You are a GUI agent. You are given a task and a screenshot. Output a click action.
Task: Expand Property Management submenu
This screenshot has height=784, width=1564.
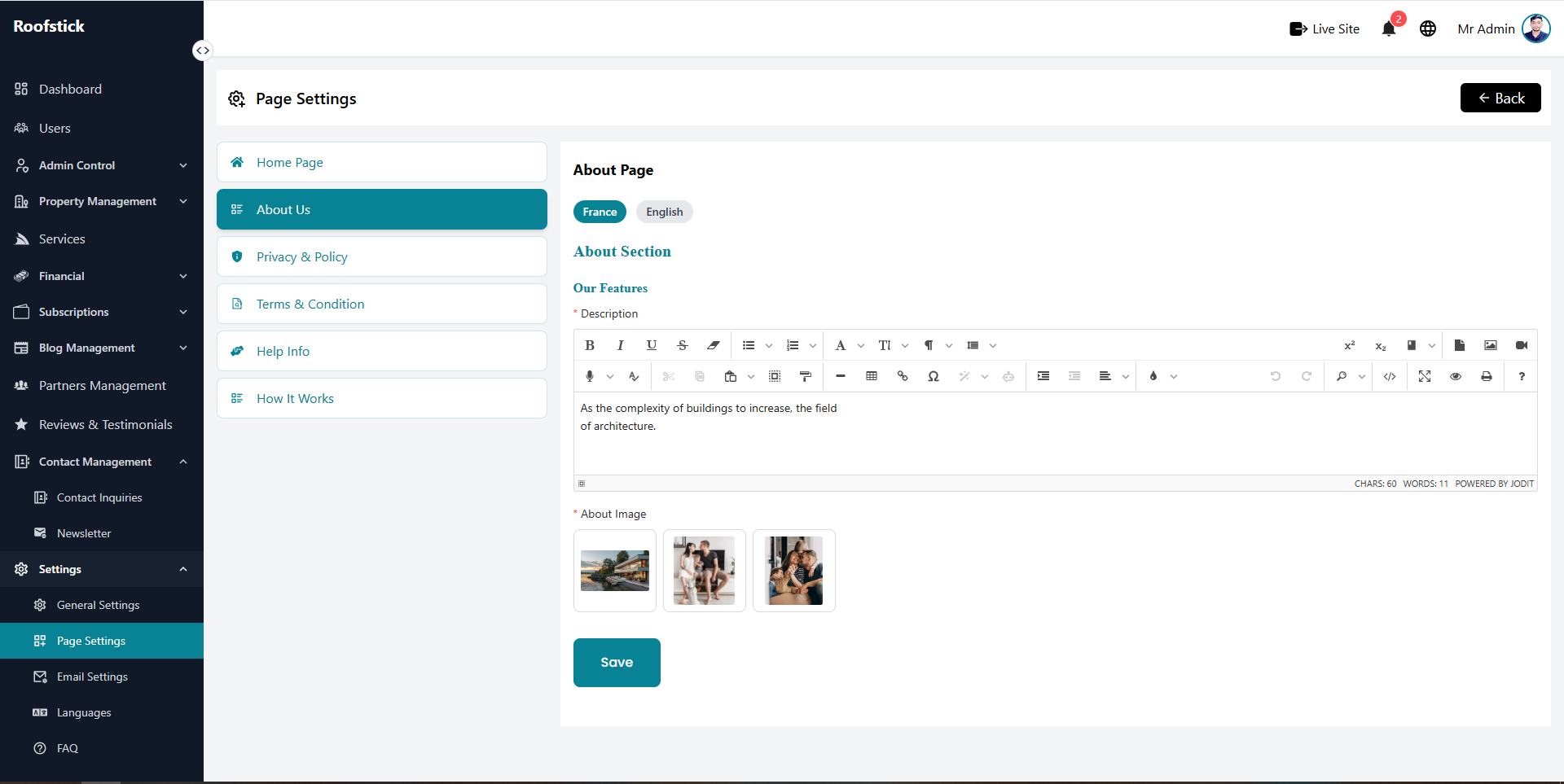pos(102,201)
